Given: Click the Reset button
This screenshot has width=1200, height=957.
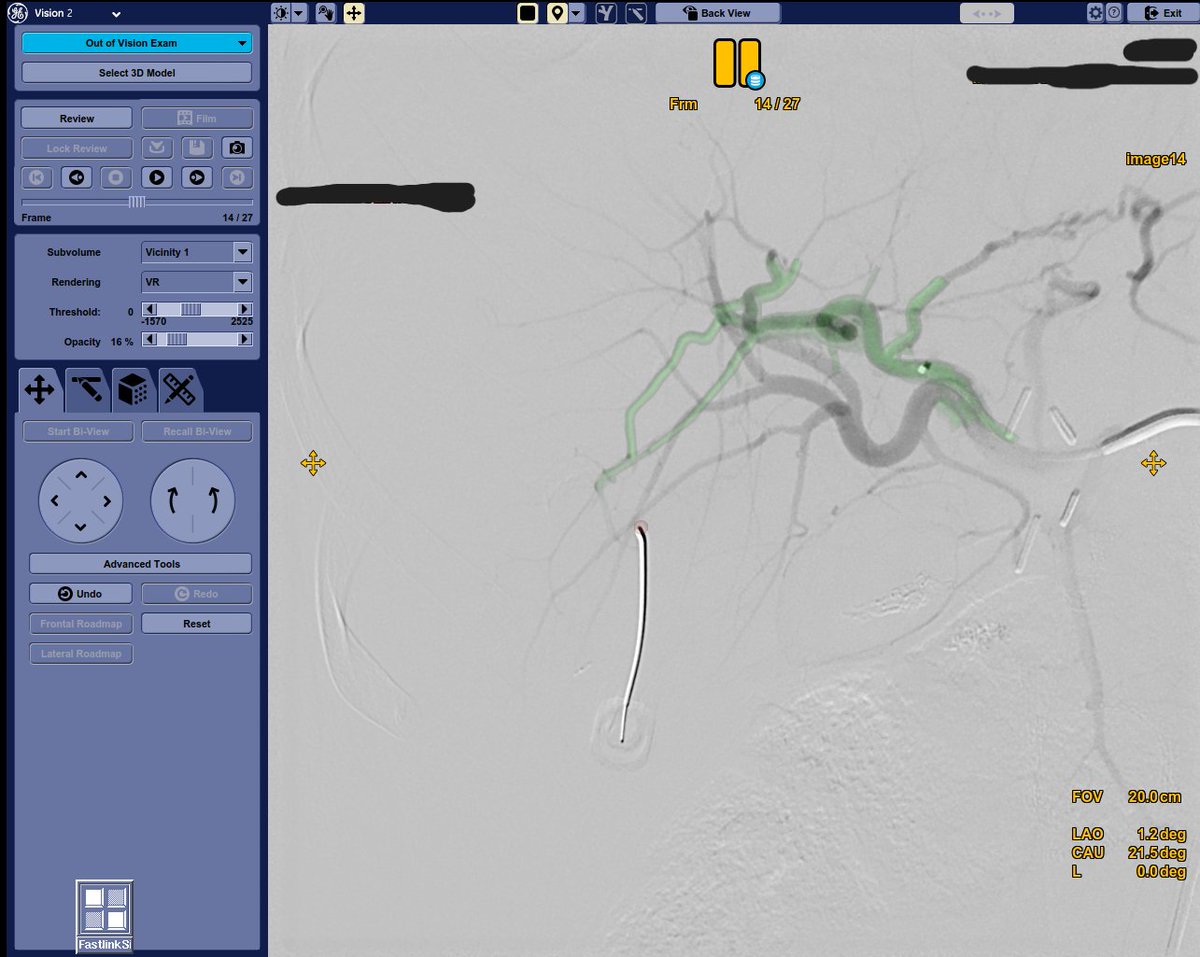Looking at the screenshot, I should point(197,623).
